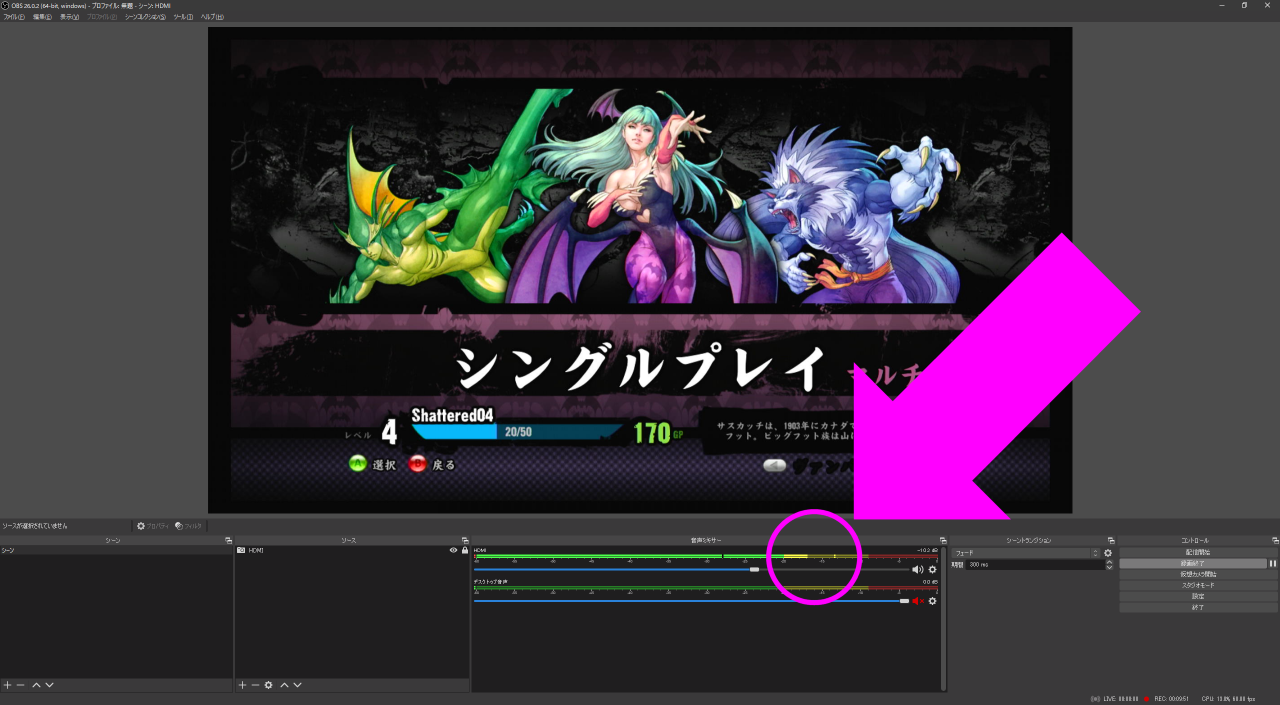Click the 配信開始 start streaming button
This screenshot has width=1280, height=705.
tap(1198, 552)
